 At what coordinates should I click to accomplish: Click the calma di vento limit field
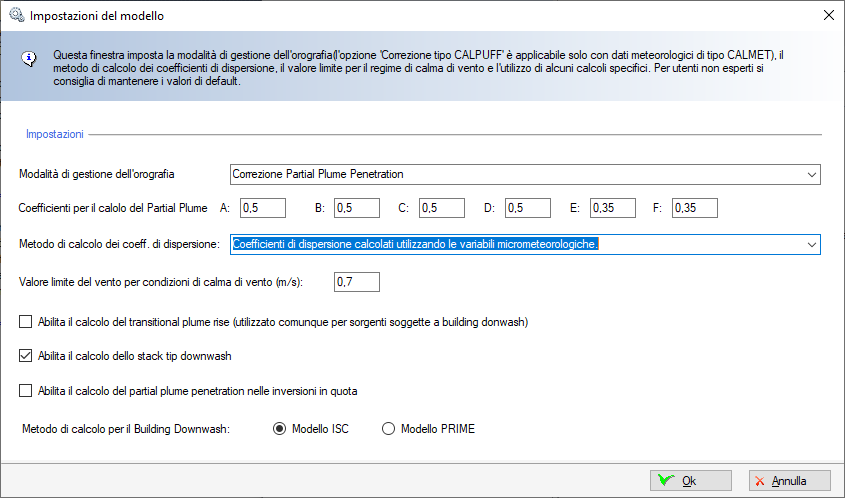[357, 282]
